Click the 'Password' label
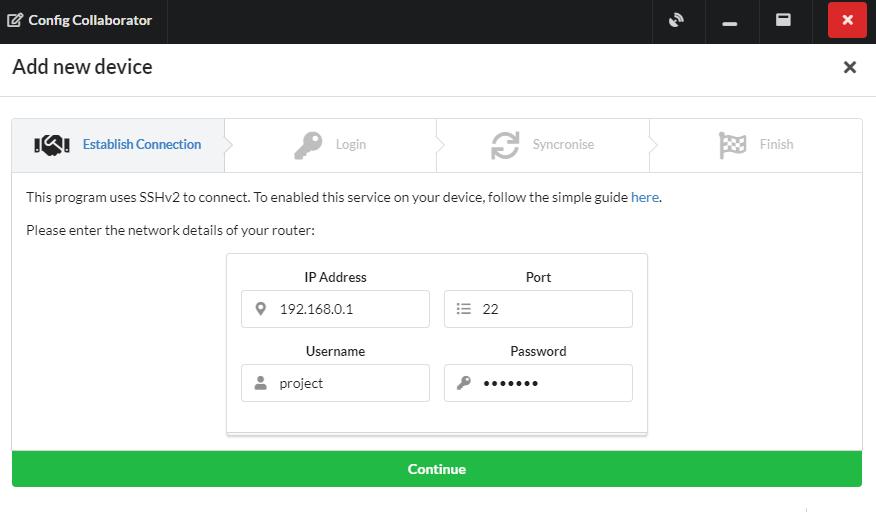876x512 pixels. coord(538,351)
